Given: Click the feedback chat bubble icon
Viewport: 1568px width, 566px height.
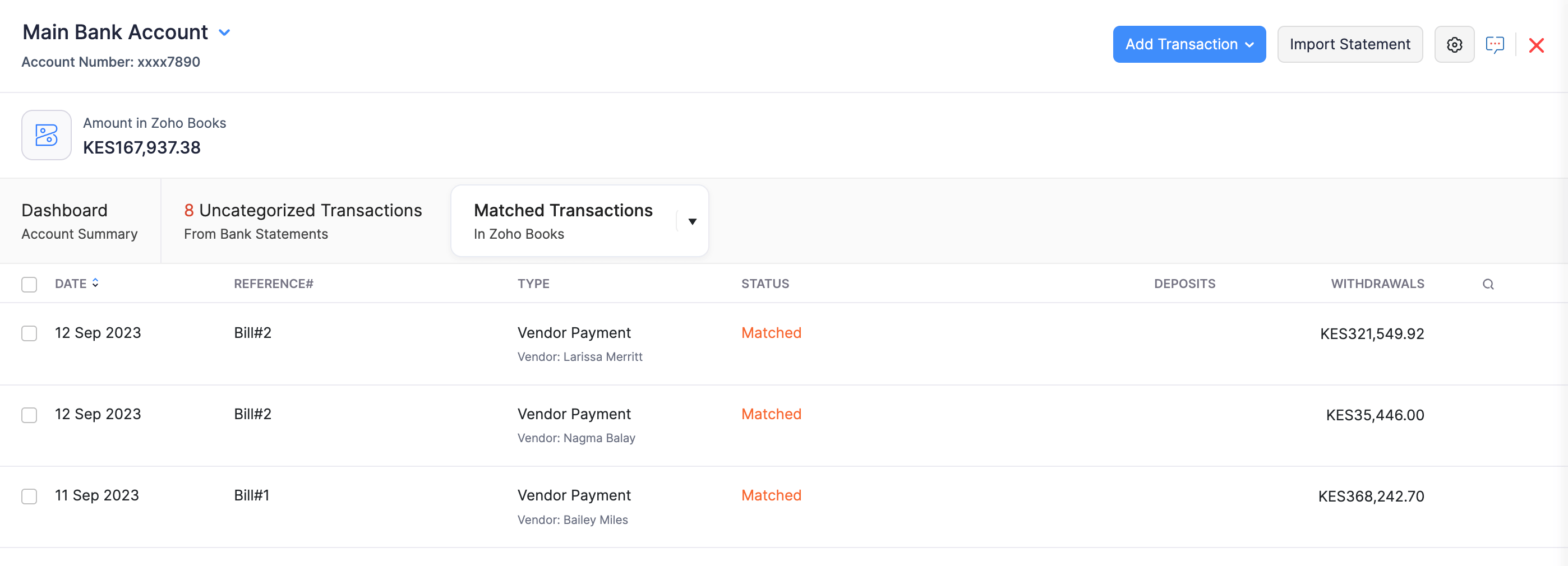Looking at the screenshot, I should [1496, 44].
